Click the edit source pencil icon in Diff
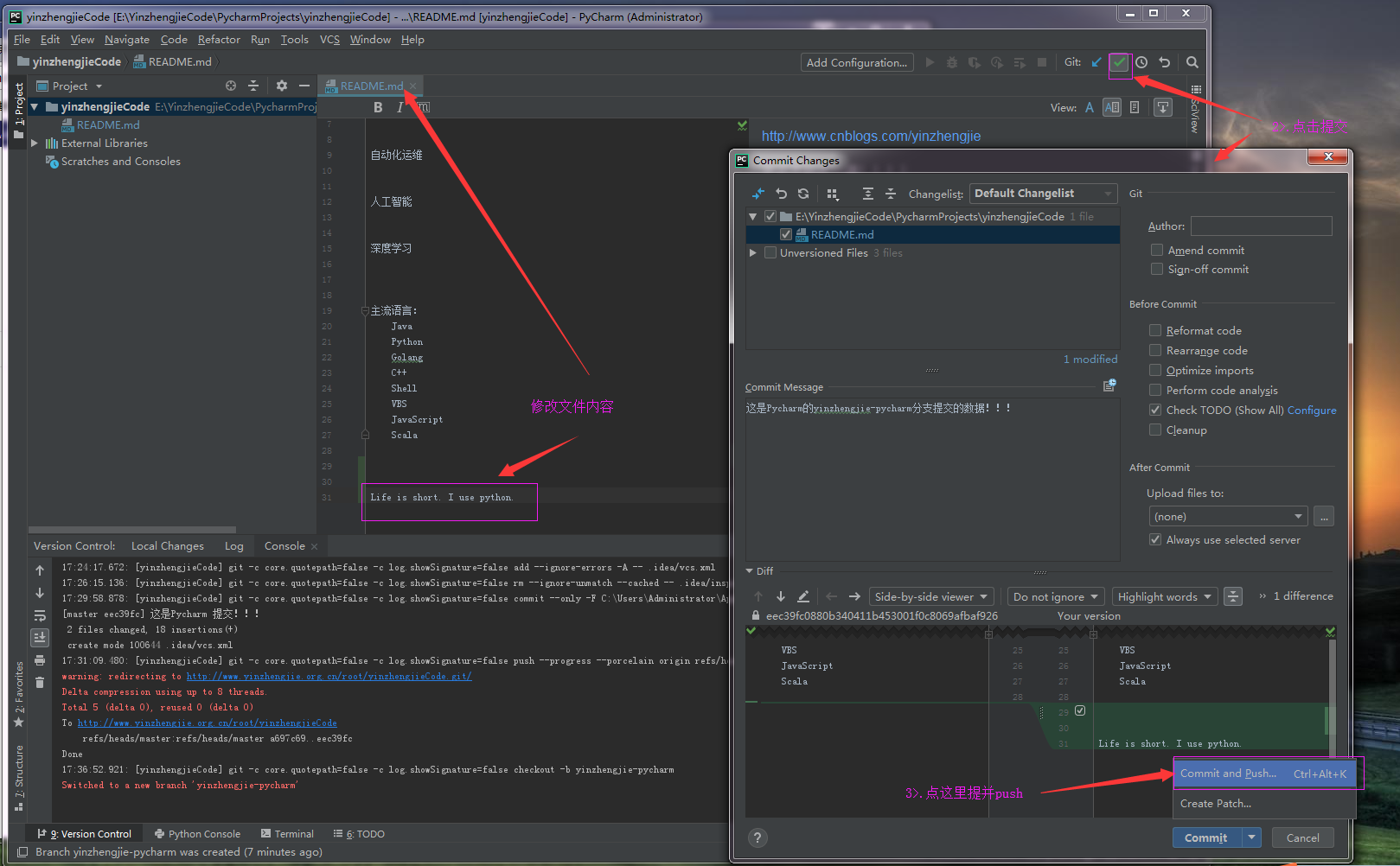Image resolution: width=1400 pixels, height=866 pixels. 803,596
